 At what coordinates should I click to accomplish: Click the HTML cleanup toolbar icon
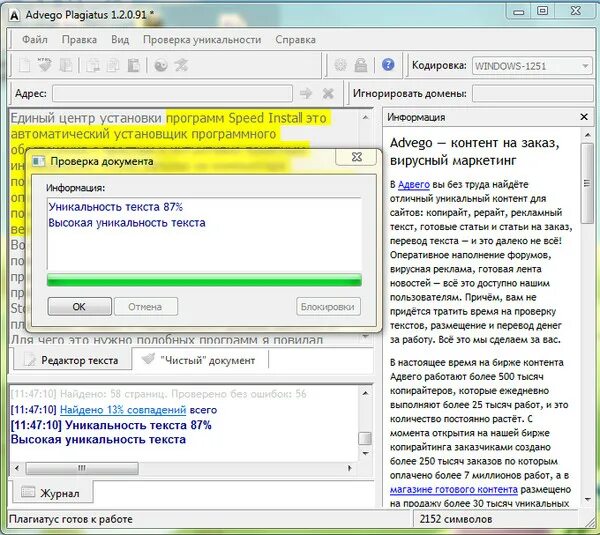pos(45,65)
